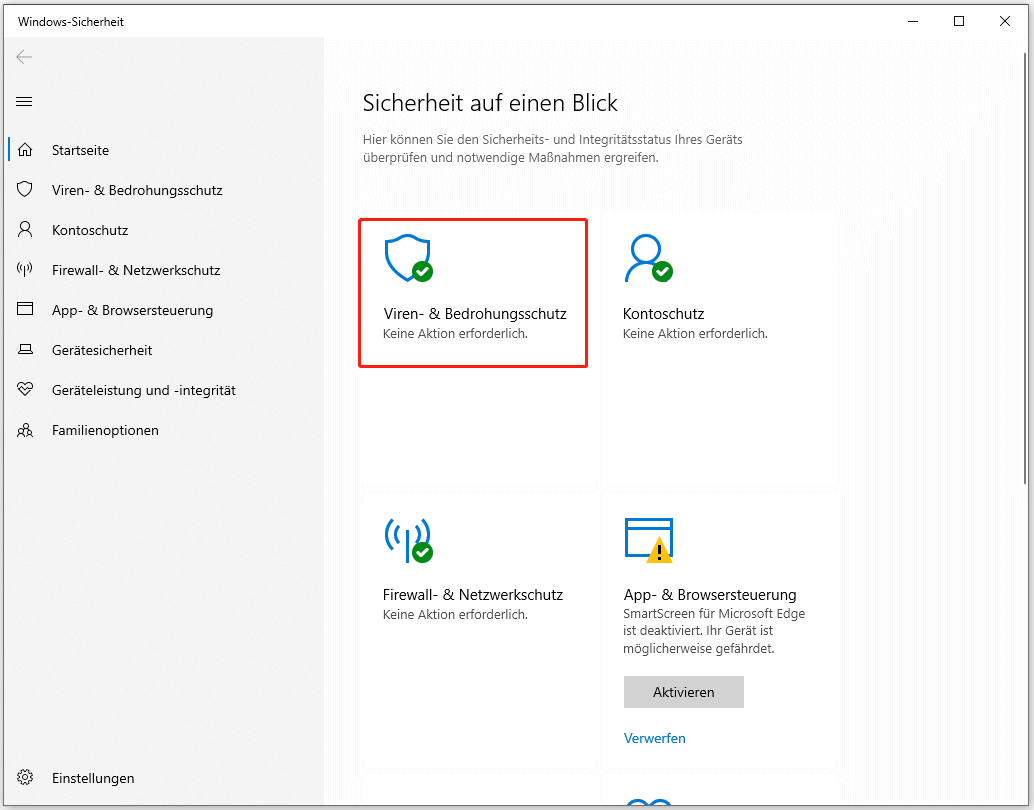Open the Viren- & Bedrohungsschutz tile
This screenshot has width=1034, height=810.
[x=473, y=294]
